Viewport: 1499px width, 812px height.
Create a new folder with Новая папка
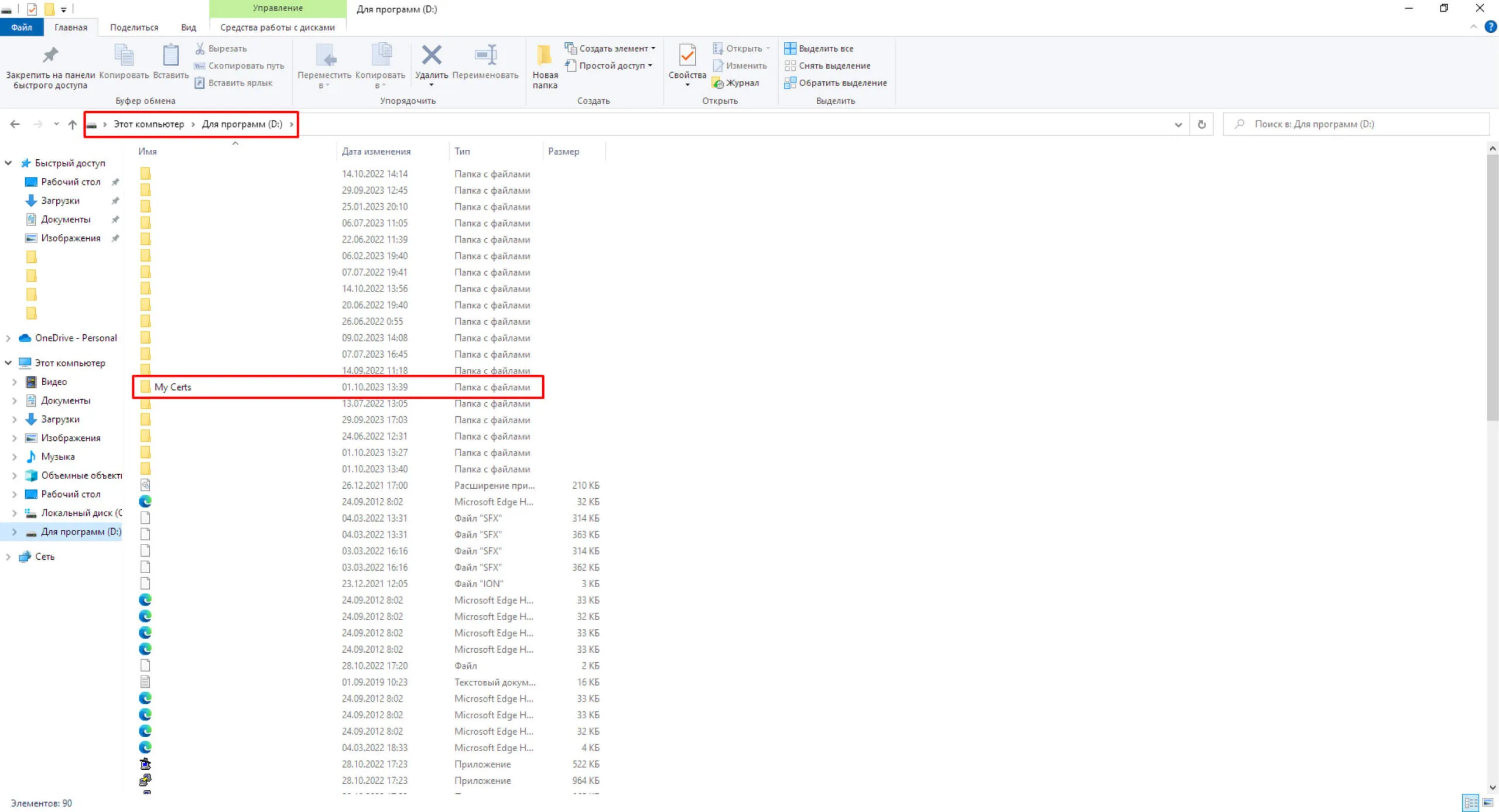pyautogui.click(x=545, y=66)
